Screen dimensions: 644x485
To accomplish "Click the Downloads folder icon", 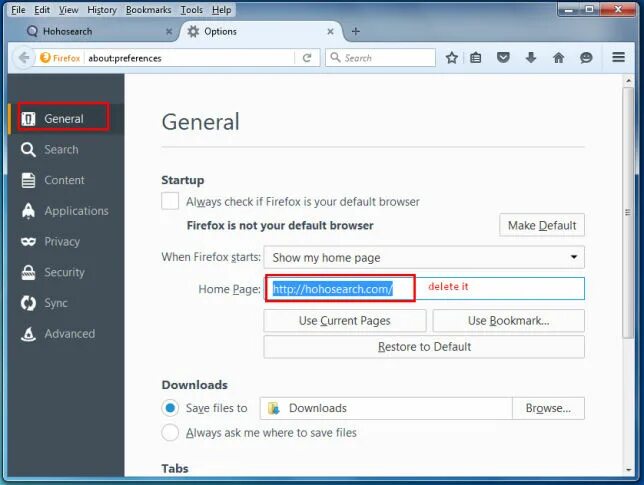I will pyautogui.click(x=274, y=408).
